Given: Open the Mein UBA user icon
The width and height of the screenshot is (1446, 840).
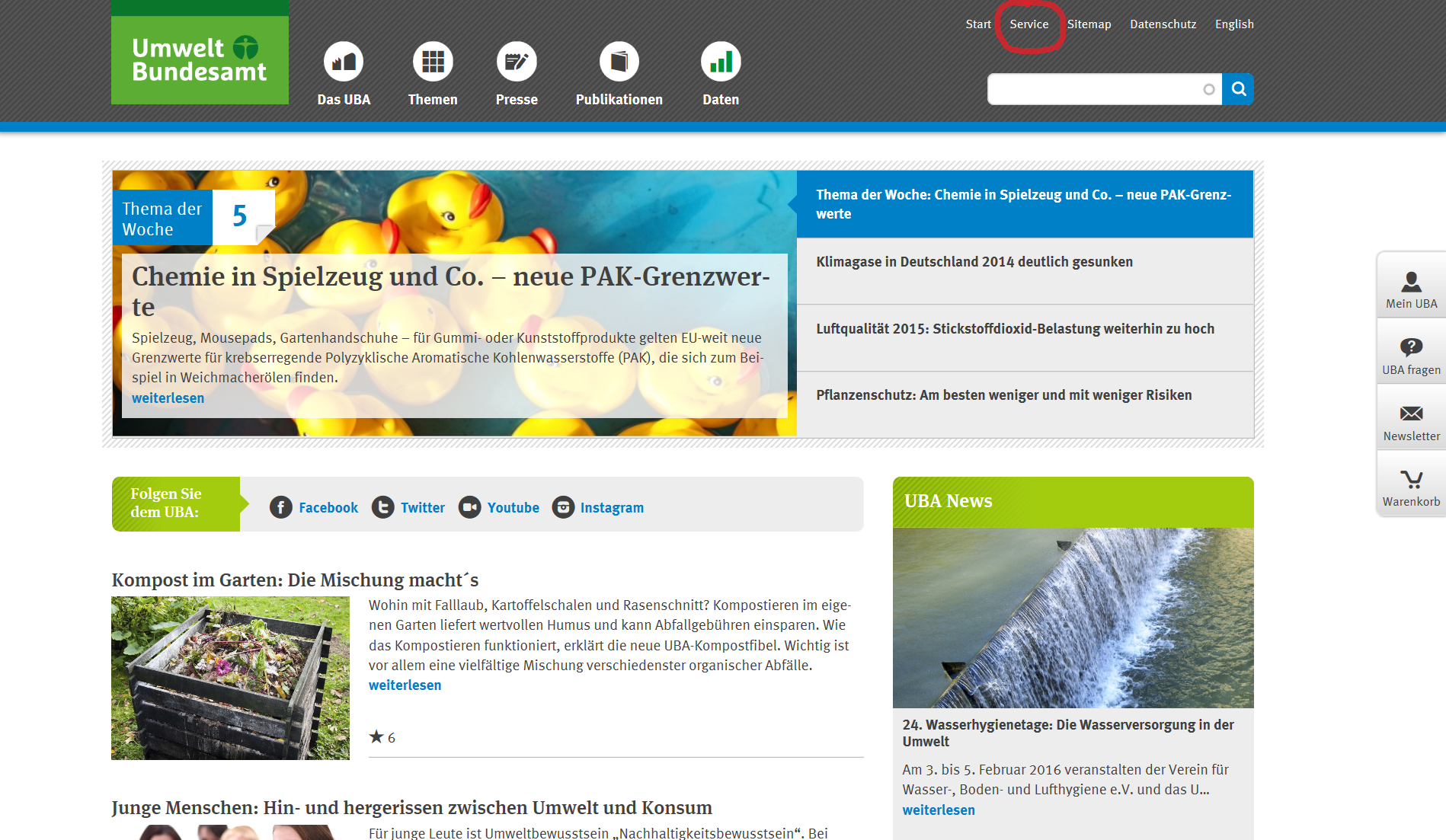Looking at the screenshot, I should point(1411,282).
